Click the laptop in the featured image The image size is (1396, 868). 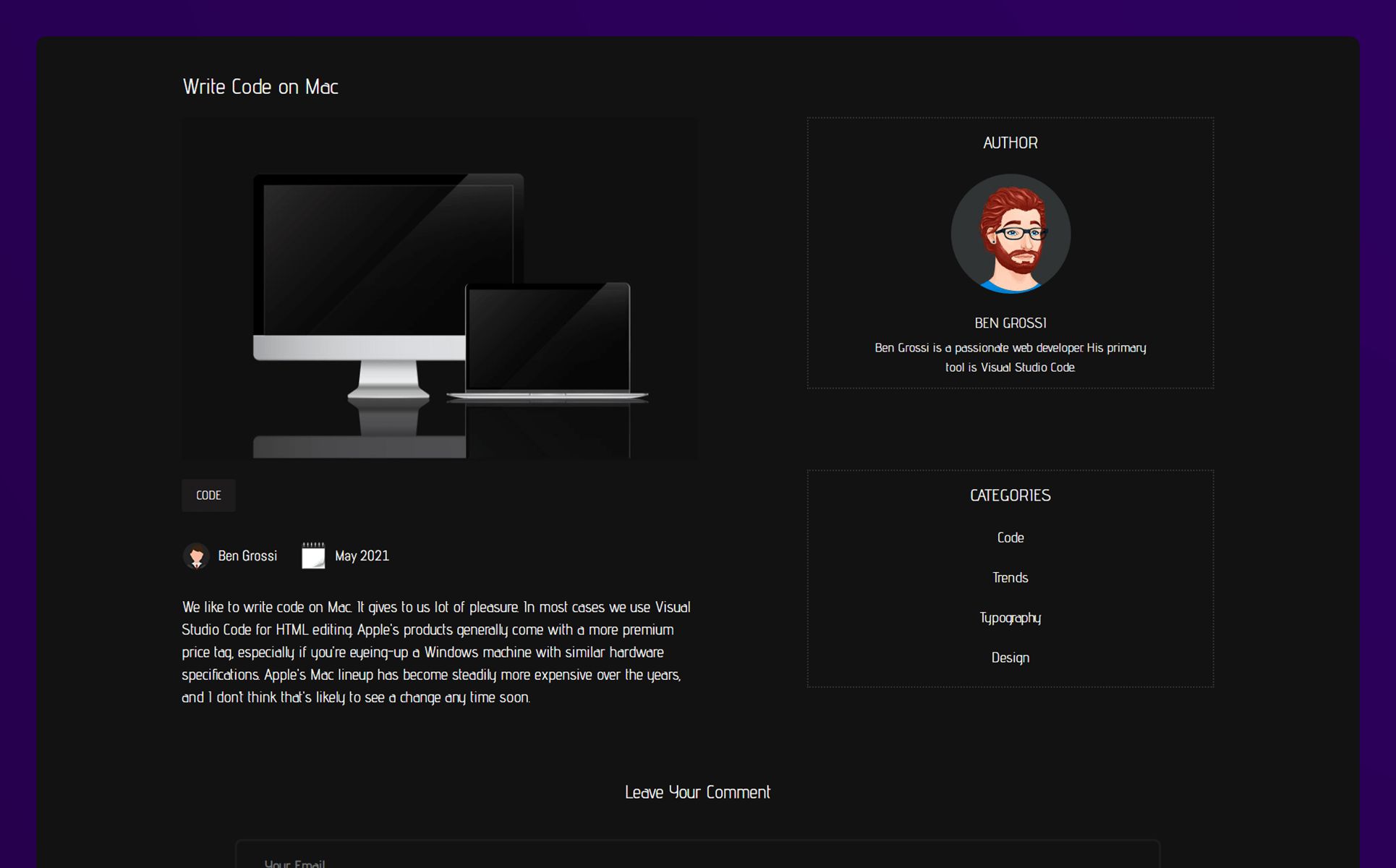coord(548,340)
